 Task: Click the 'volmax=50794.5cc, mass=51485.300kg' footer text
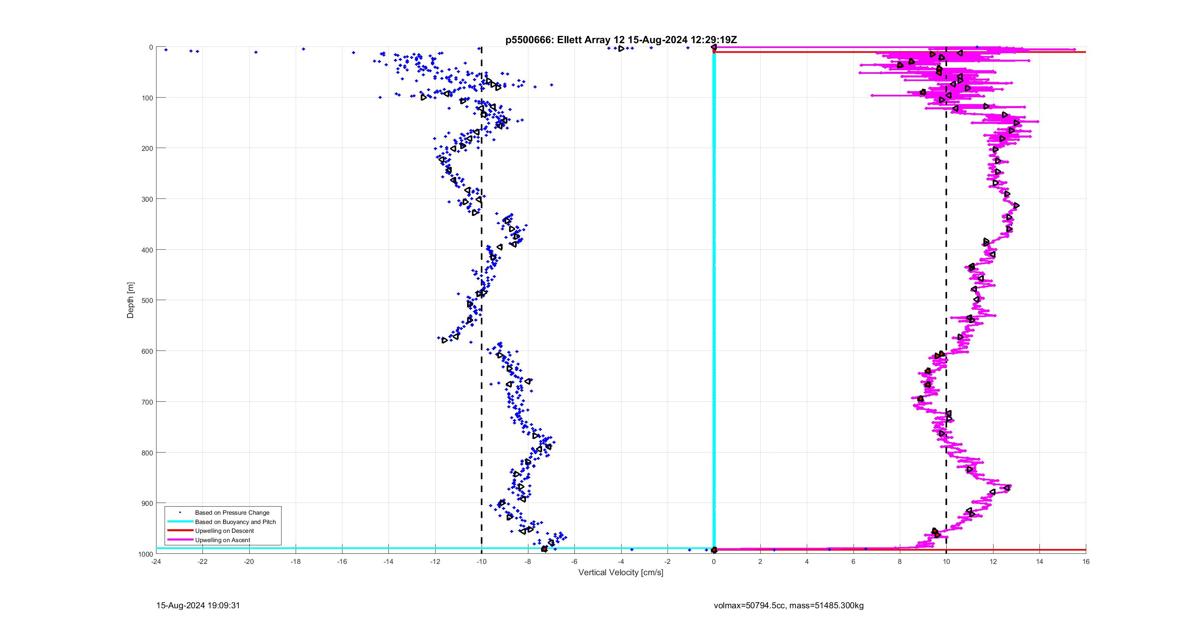click(789, 605)
